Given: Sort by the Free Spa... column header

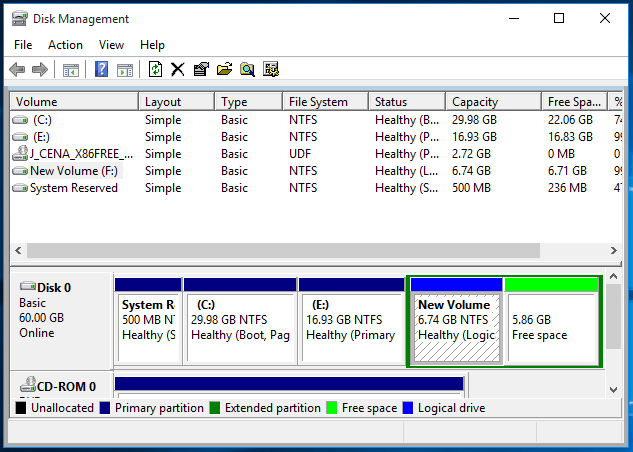Looking at the screenshot, I should tap(574, 102).
